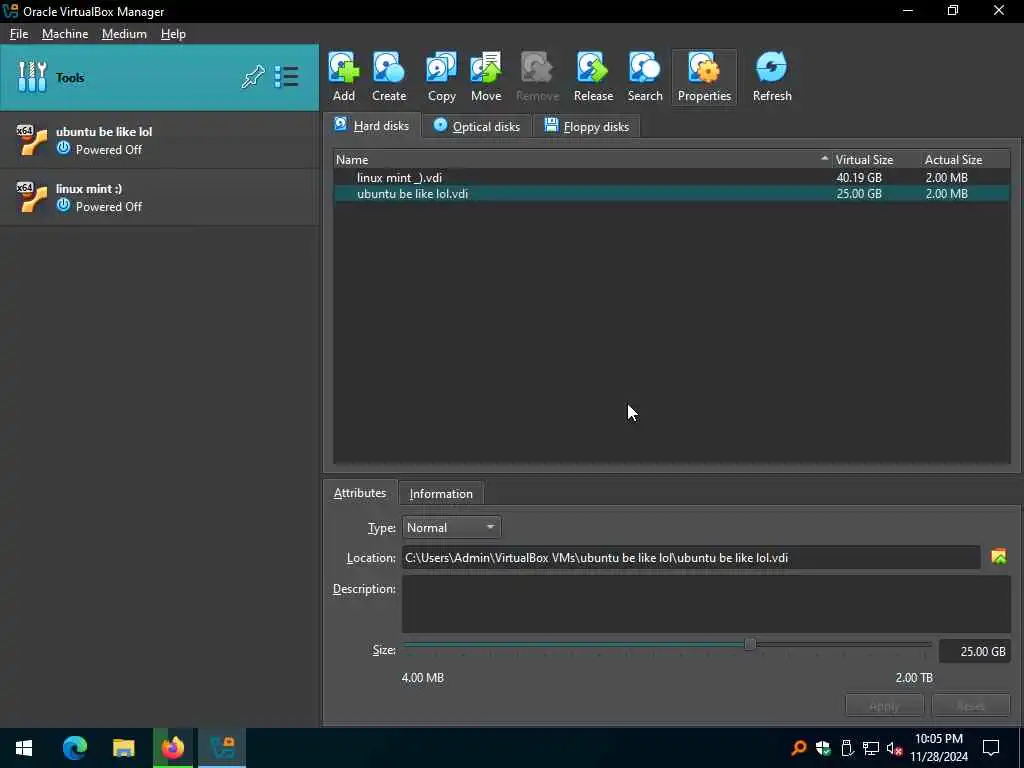
Task: Select the 'ubuntu be like lol.vdi' disk row
Action: click(671, 193)
